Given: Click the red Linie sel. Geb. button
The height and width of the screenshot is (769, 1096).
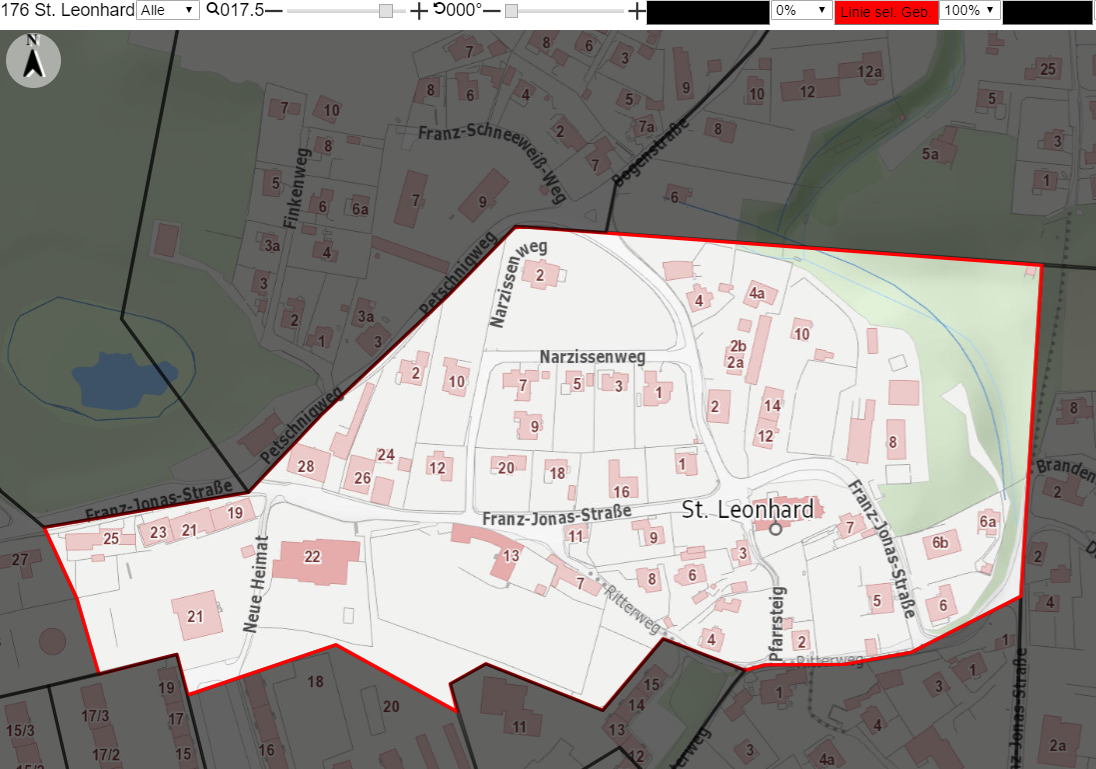Looking at the screenshot, I should [x=886, y=12].
